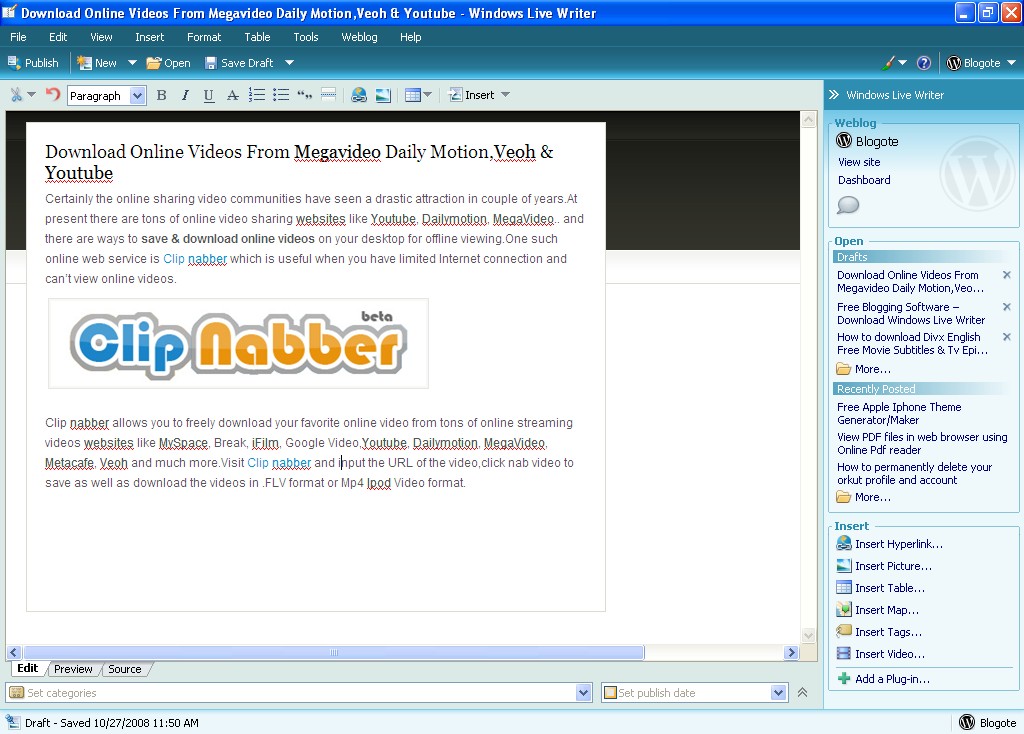Click the comment speech bubble icon

click(848, 205)
